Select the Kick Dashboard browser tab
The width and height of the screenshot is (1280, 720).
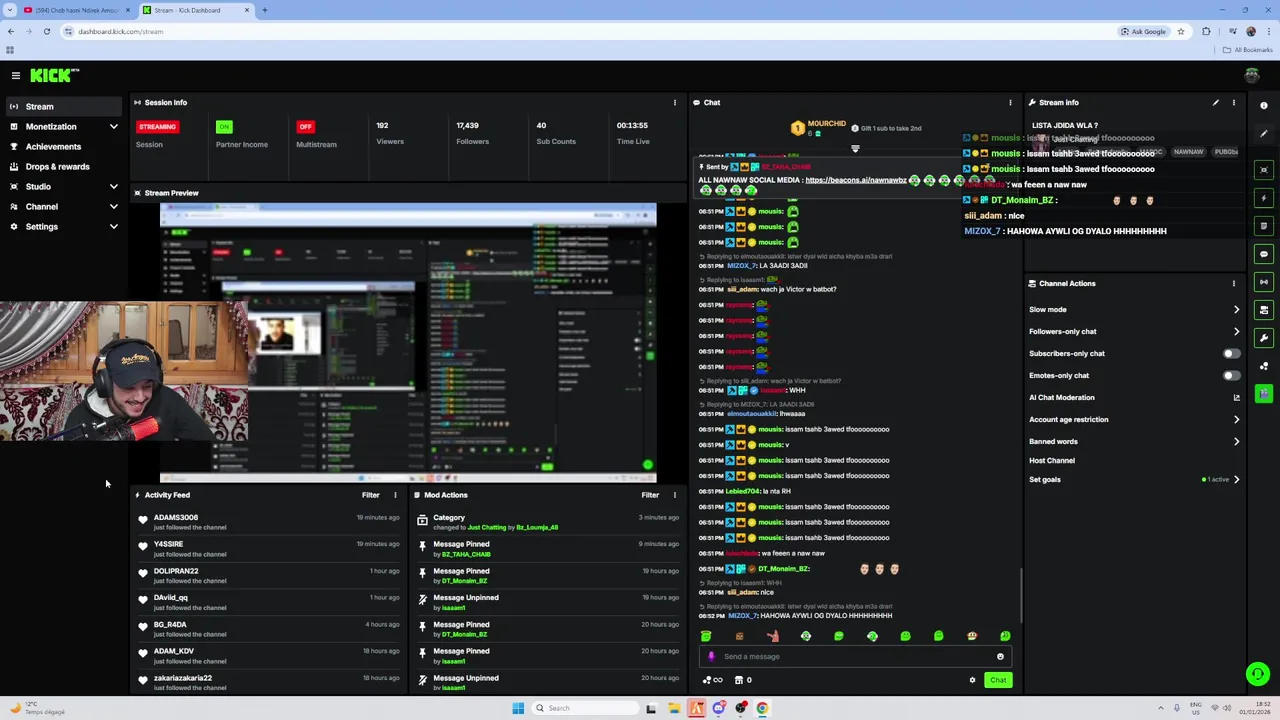tap(195, 10)
